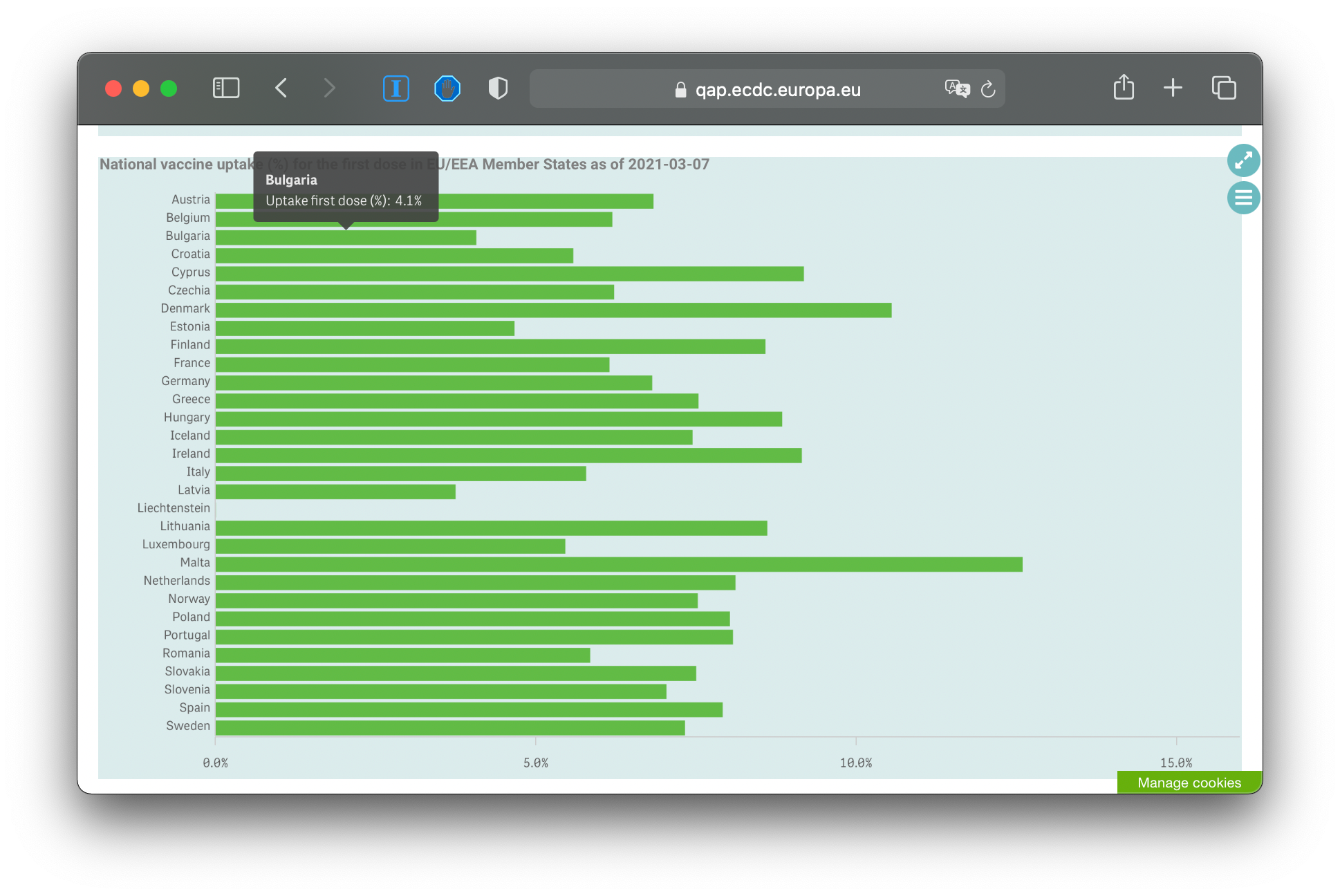The width and height of the screenshot is (1340, 896).
Task: Open a new tab with plus icon
Action: click(1173, 88)
